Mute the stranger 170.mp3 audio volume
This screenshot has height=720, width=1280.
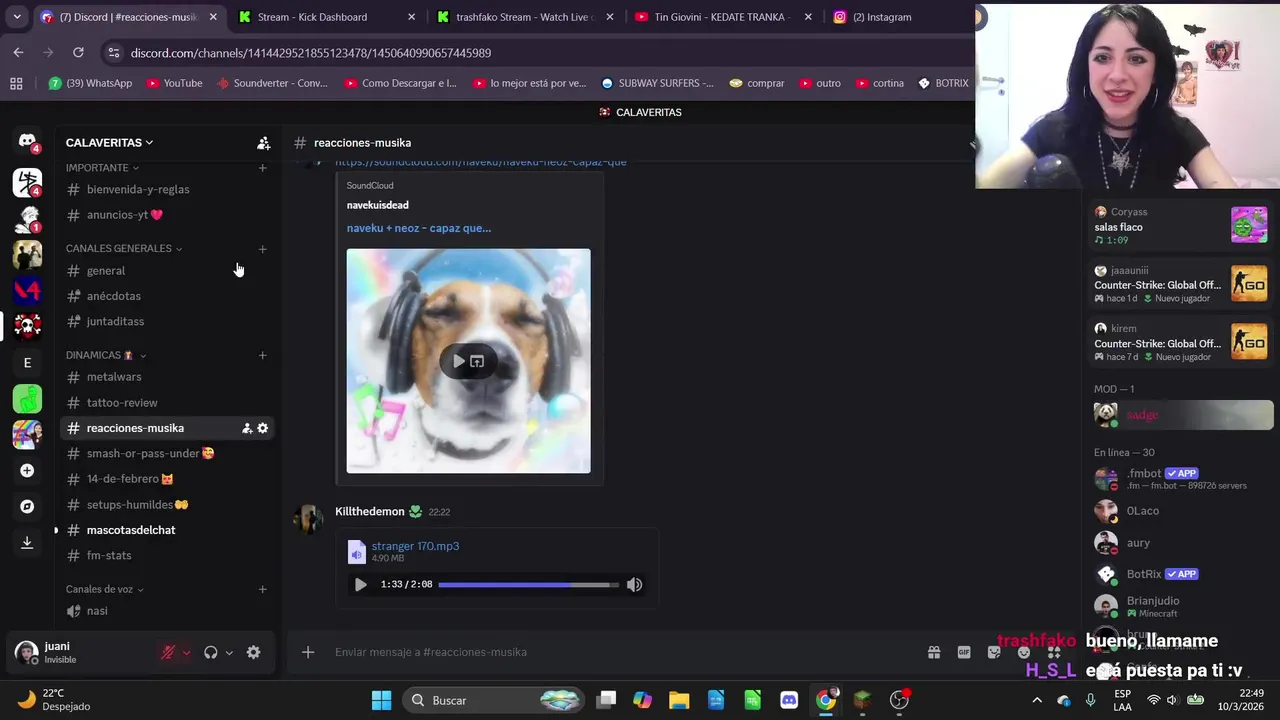(634, 584)
